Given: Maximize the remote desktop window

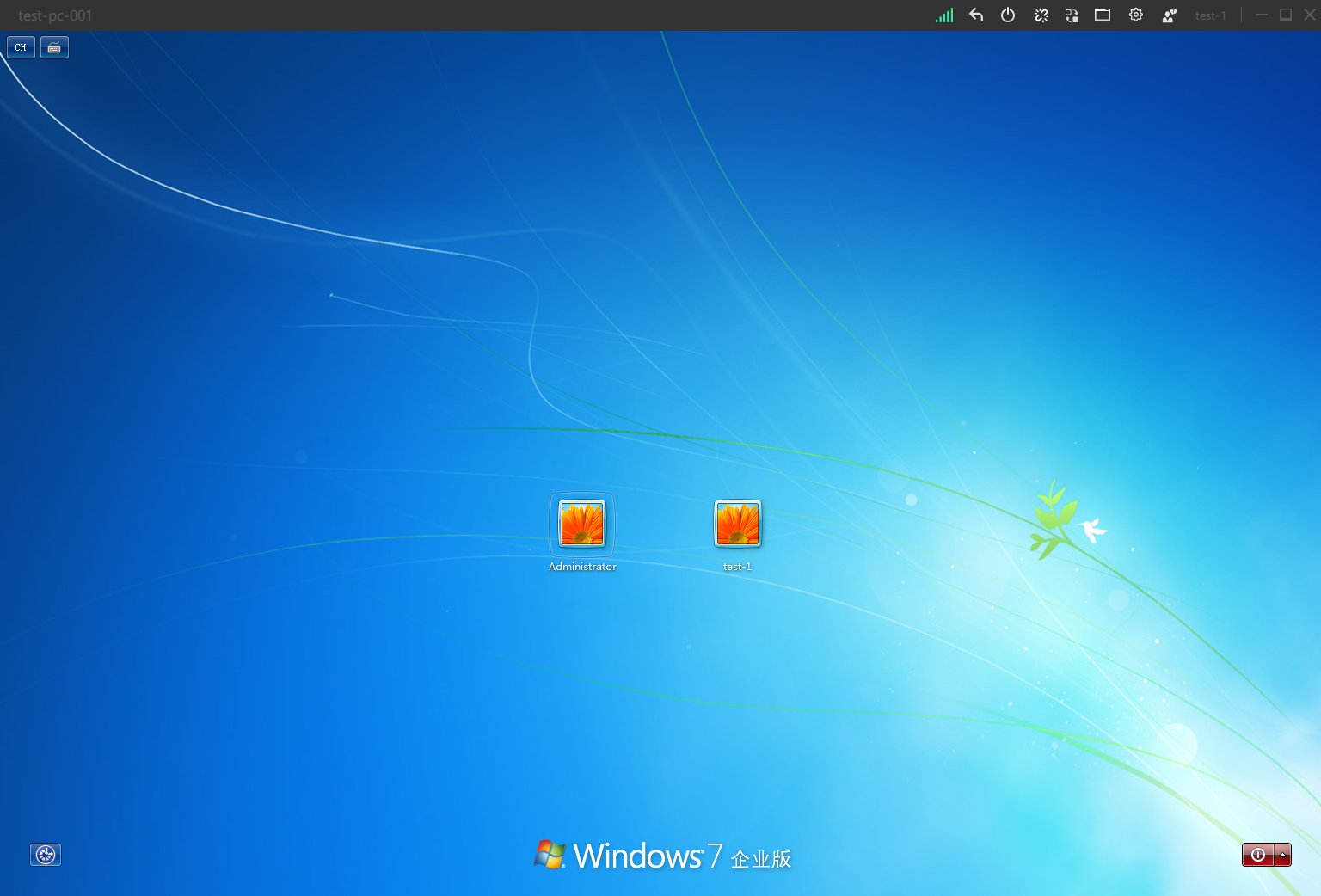Looking at the screenshot, I should [x=1286, y=15].
